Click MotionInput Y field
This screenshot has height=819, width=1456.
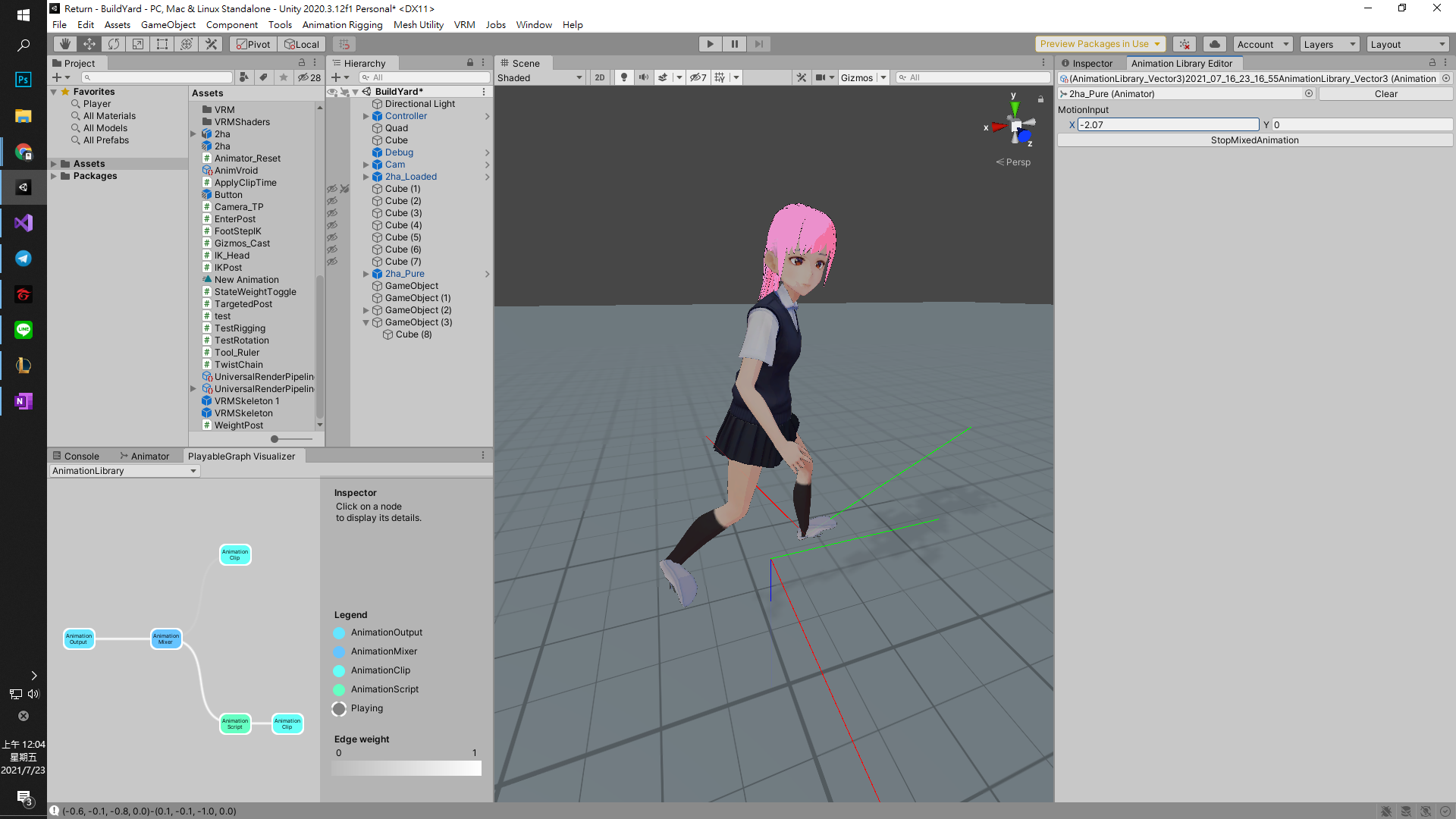click(x=1362, y=124)
